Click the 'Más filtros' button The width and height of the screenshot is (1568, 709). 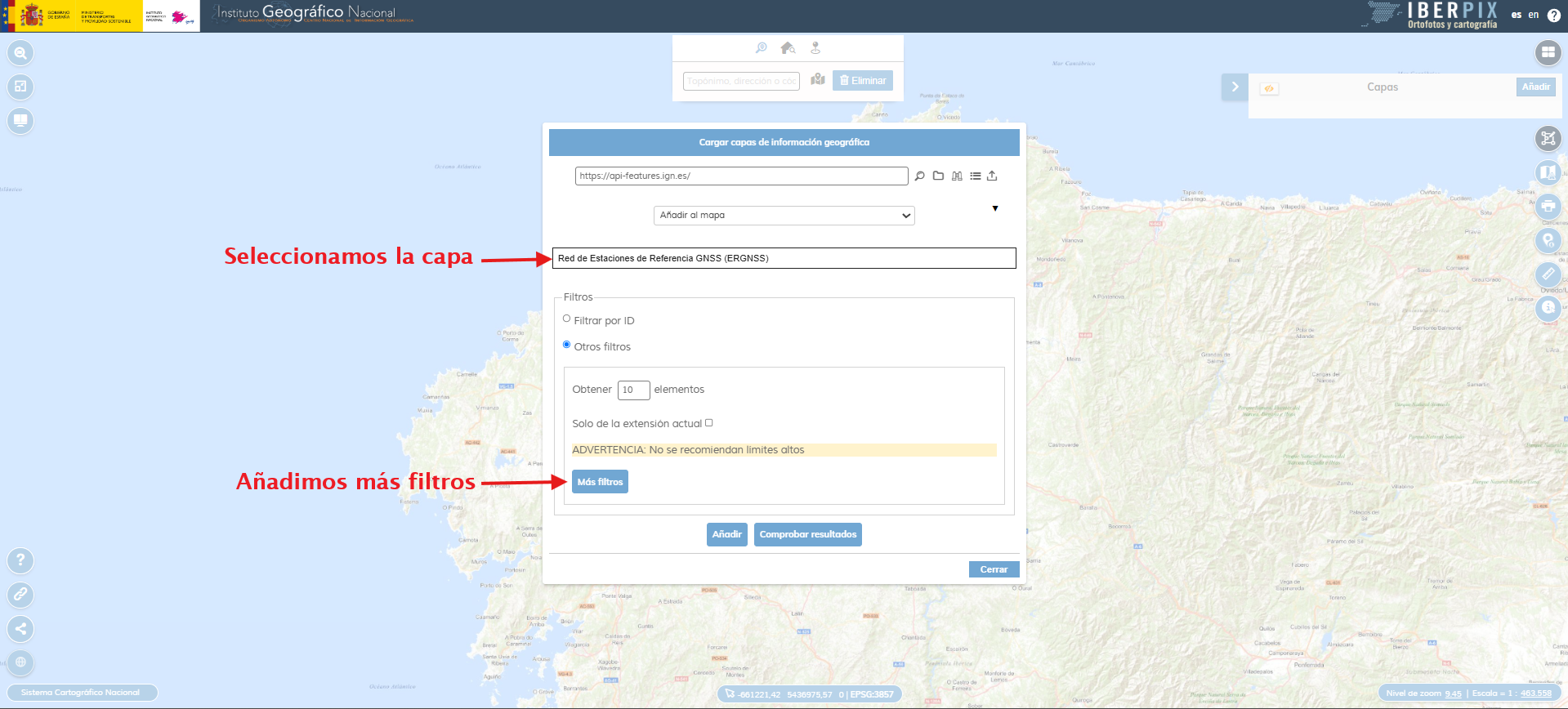(x=600, y=482)
